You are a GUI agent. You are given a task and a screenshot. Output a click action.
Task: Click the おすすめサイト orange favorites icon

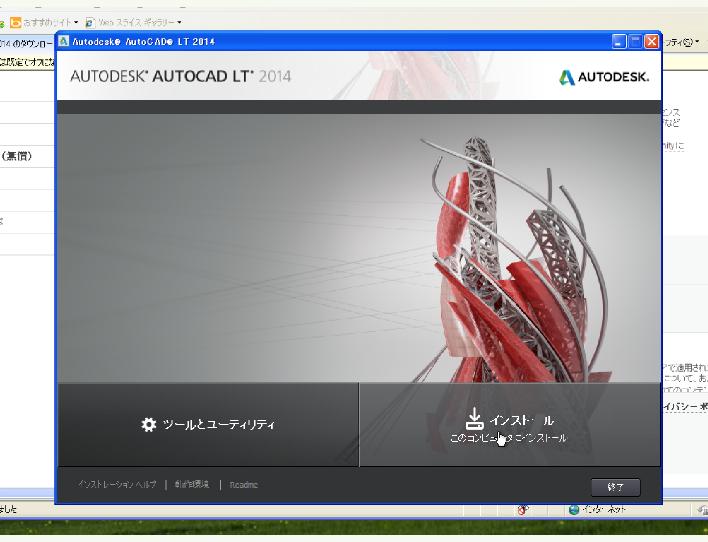pyautogui.click(x=15, y=22)
